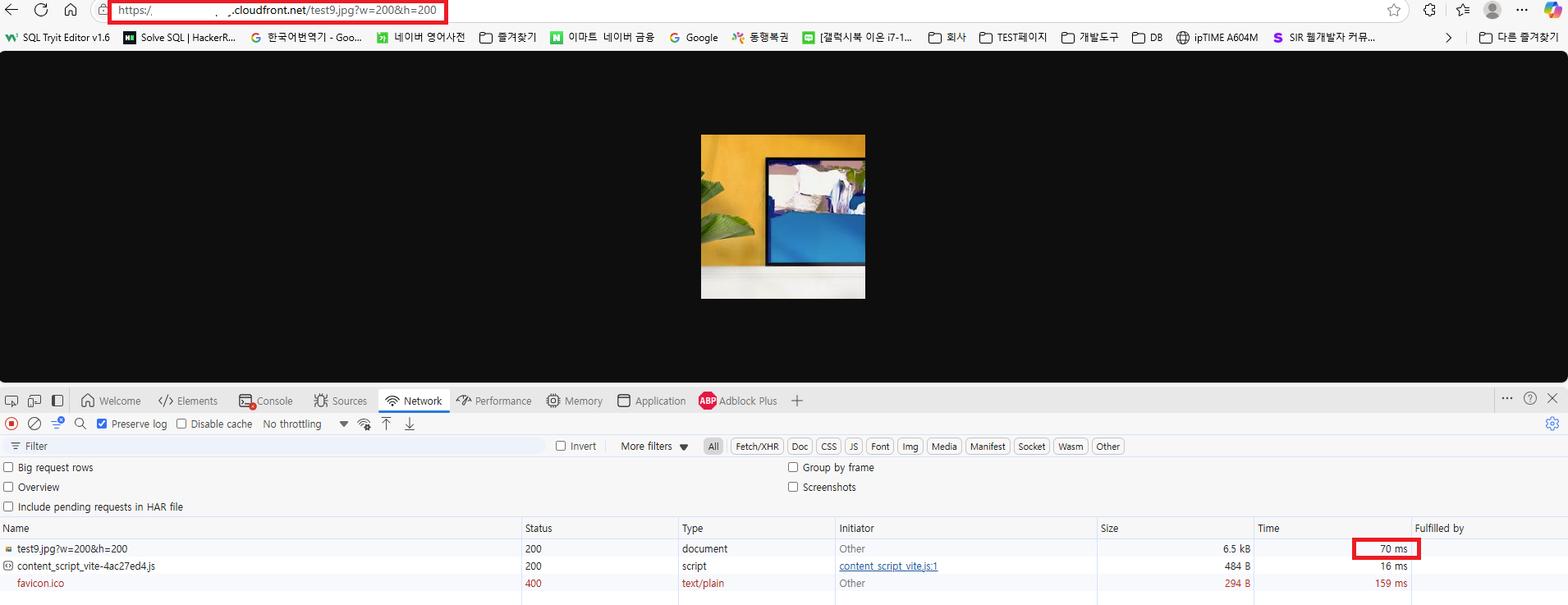
Task: Launch Copilot from the toolbar
Action: tap(1552, 10)
